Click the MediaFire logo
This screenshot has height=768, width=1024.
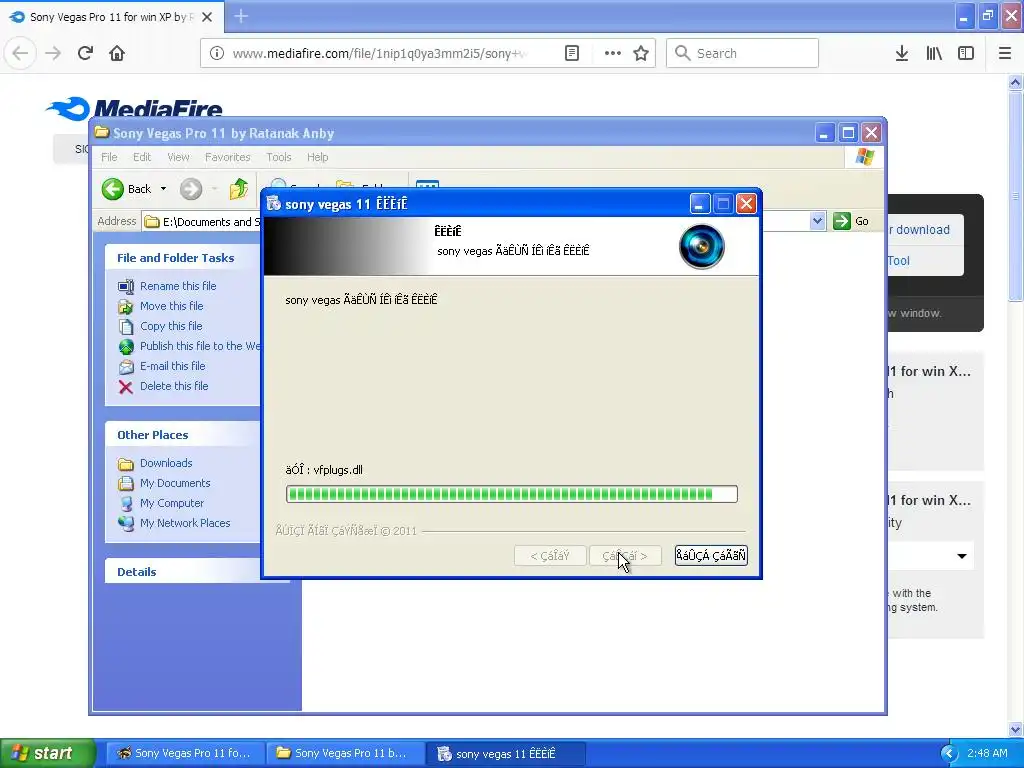click(134, 108)
